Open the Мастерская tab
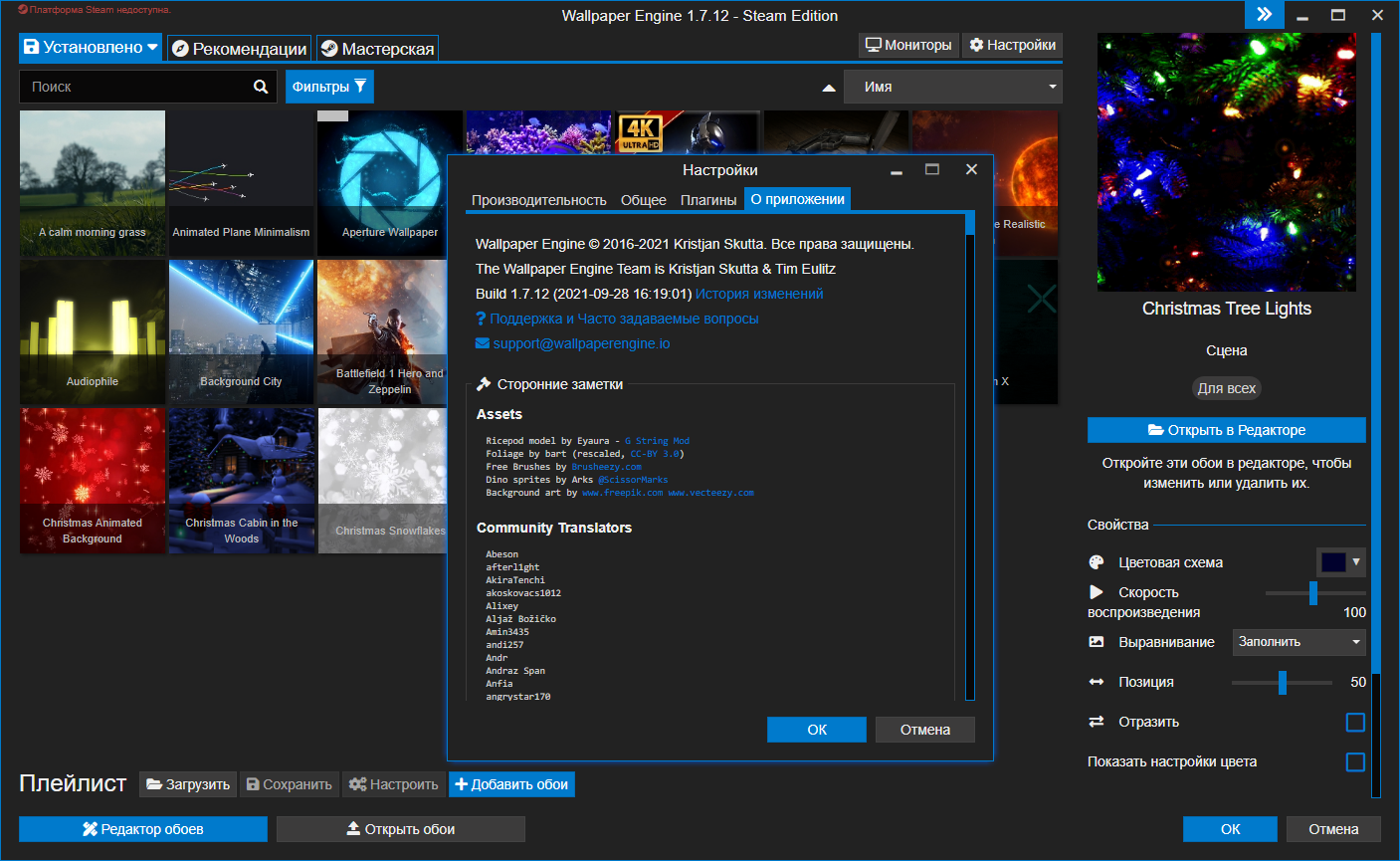This screenshot has height=861, width=1400. 377,48
